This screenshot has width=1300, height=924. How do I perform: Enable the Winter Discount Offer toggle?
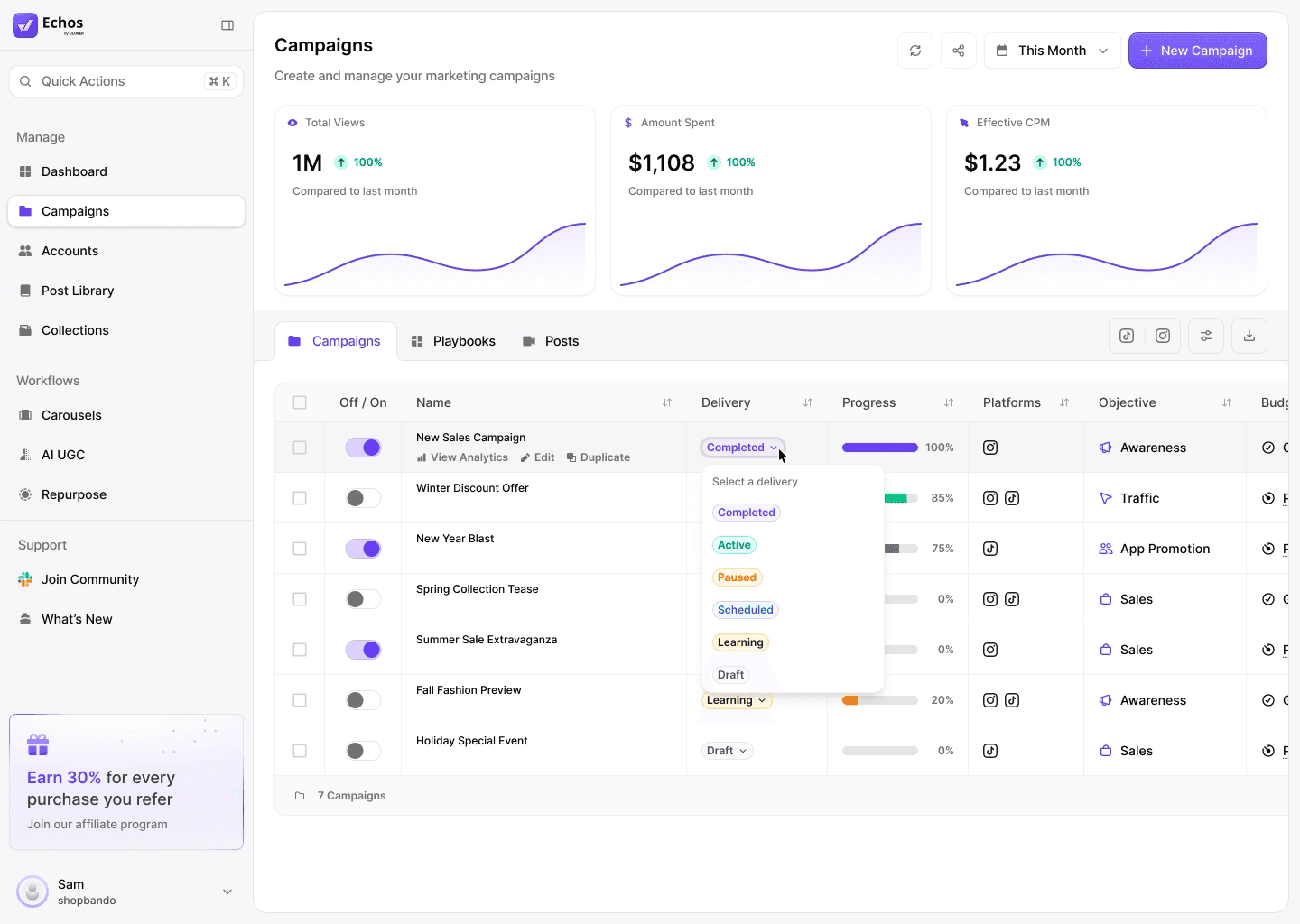tap(363, 497)
